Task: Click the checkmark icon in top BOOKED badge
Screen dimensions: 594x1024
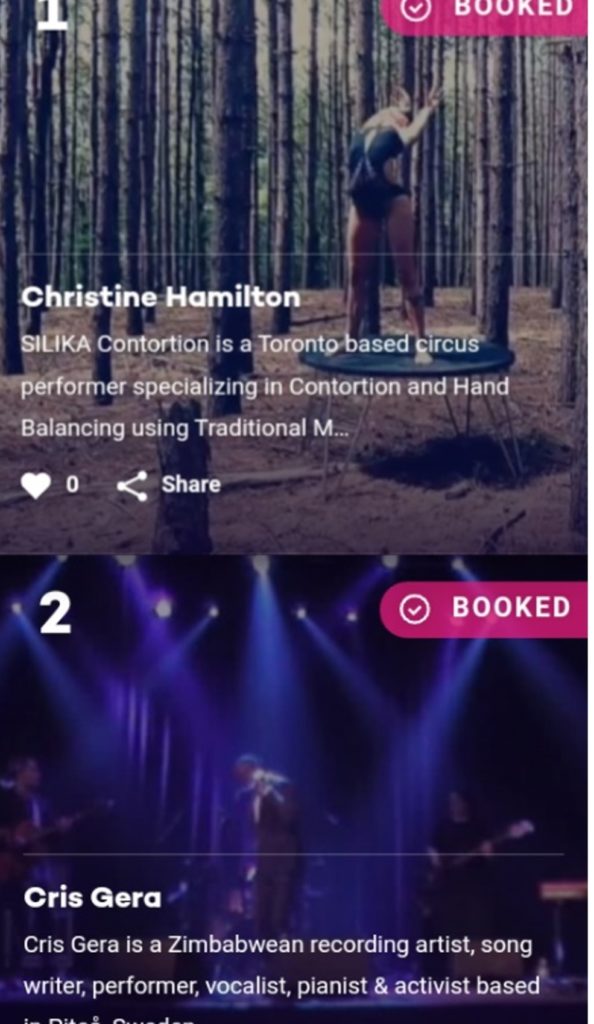Action: 416,8
